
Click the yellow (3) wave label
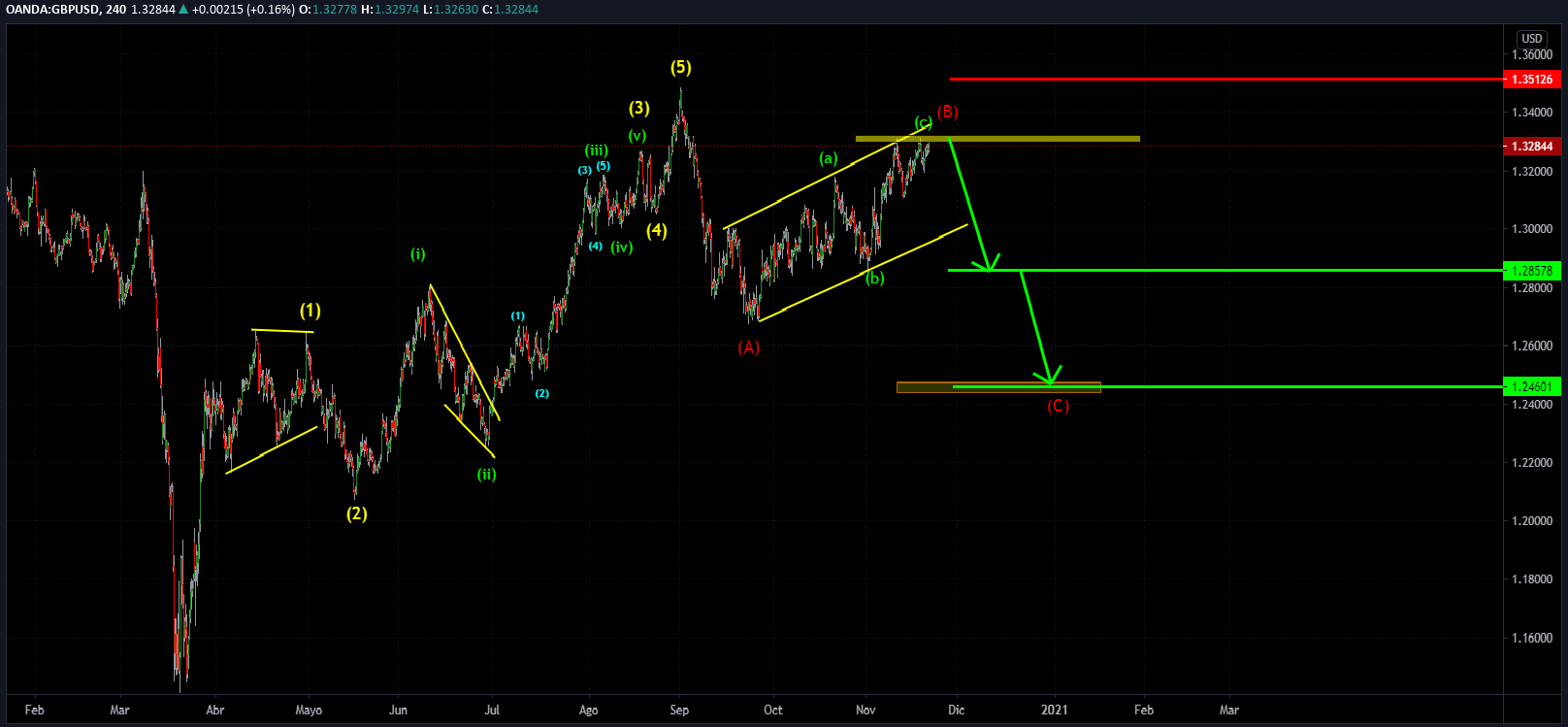point(638,108)
